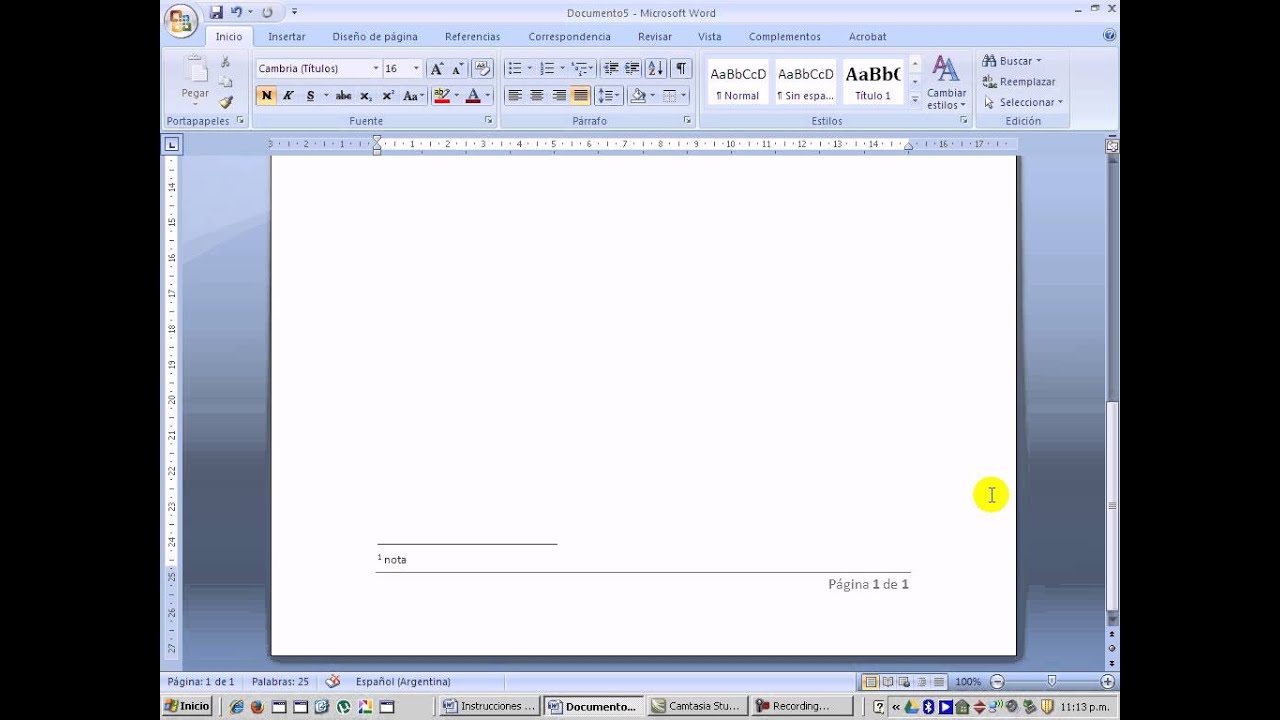Open the Change Case (Aa) menu

click(x=413, y=96)
